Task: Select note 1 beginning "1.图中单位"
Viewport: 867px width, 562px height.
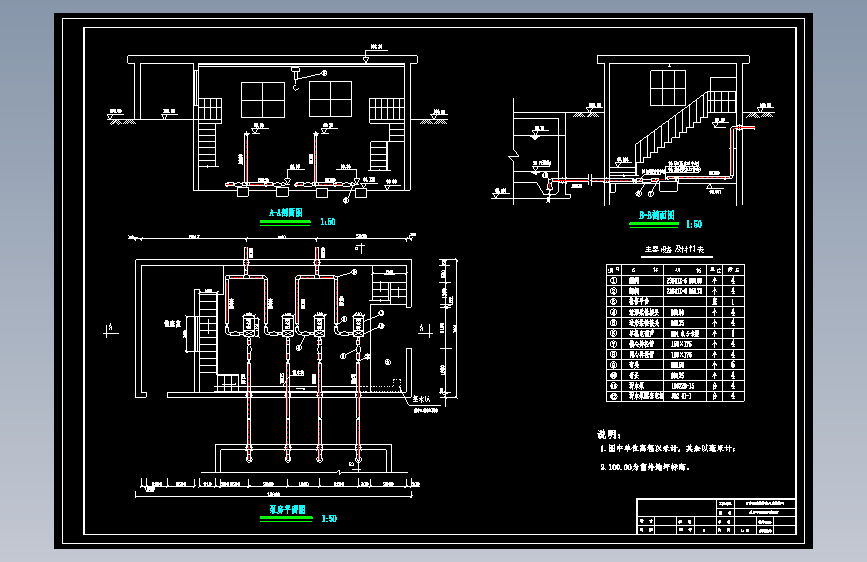Action: (667, 449)
